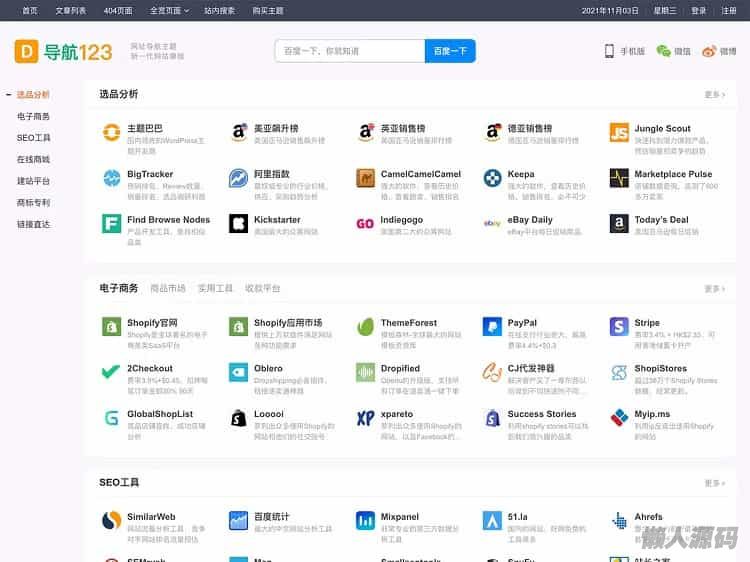Open the Find Browse Nodes icon
Viewport: 750px width, 562px height.
pyautogui.click(x=111, y=223)
